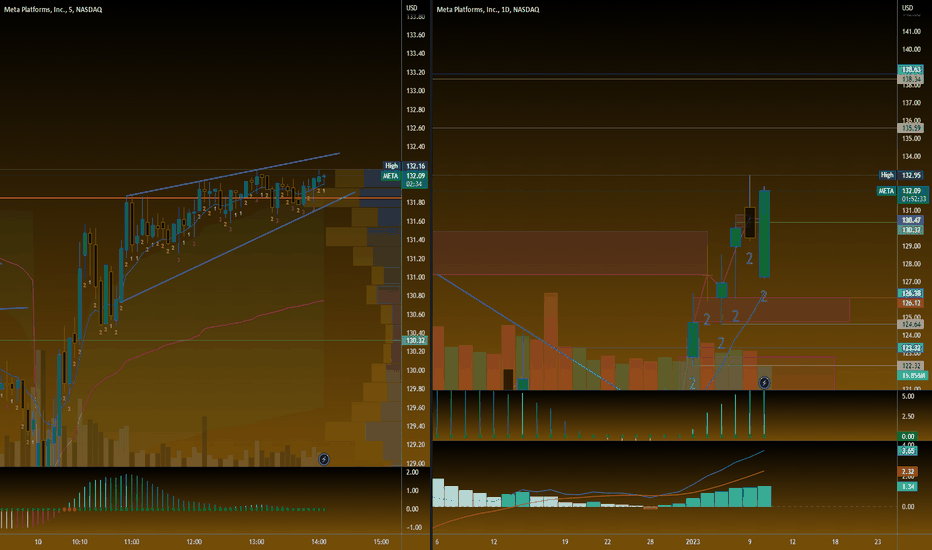
Task: Select the High 132.16 price label
Action: coord(405,166)
